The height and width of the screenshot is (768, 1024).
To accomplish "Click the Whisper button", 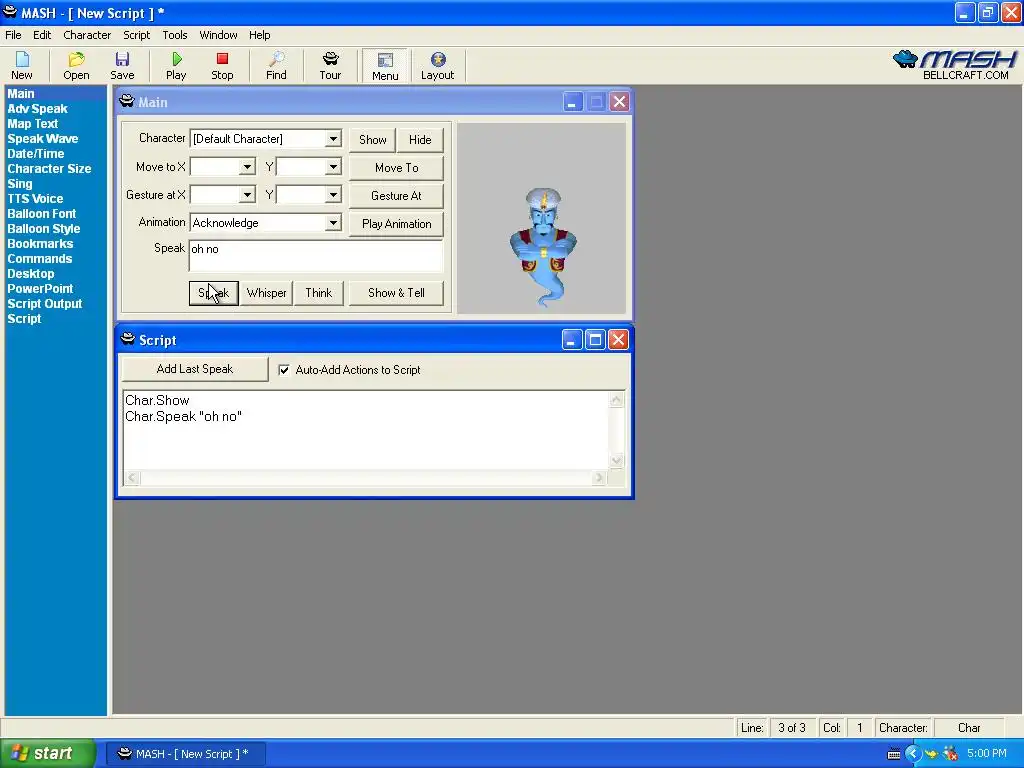I will [266, 293].
